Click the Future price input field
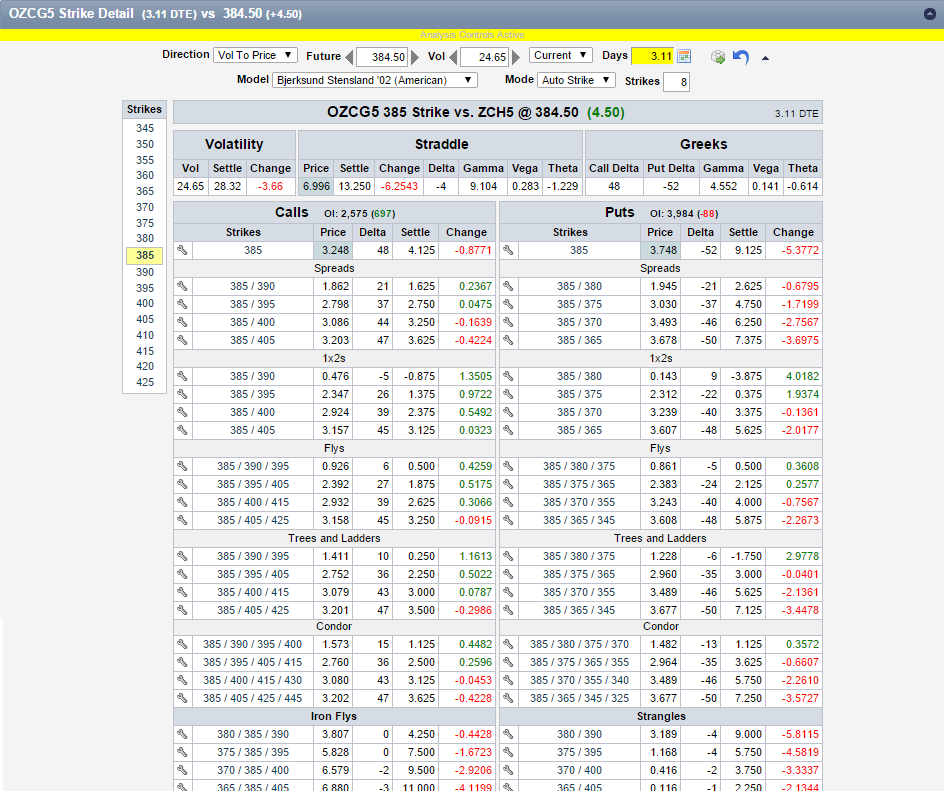The image size is (944, 791). 382,57
